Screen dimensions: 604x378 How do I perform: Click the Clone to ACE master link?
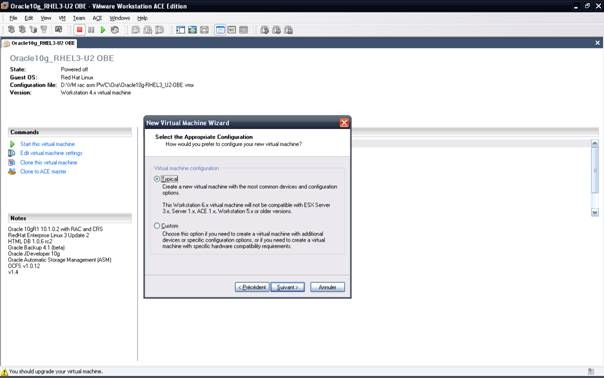(x=43, y=171)
